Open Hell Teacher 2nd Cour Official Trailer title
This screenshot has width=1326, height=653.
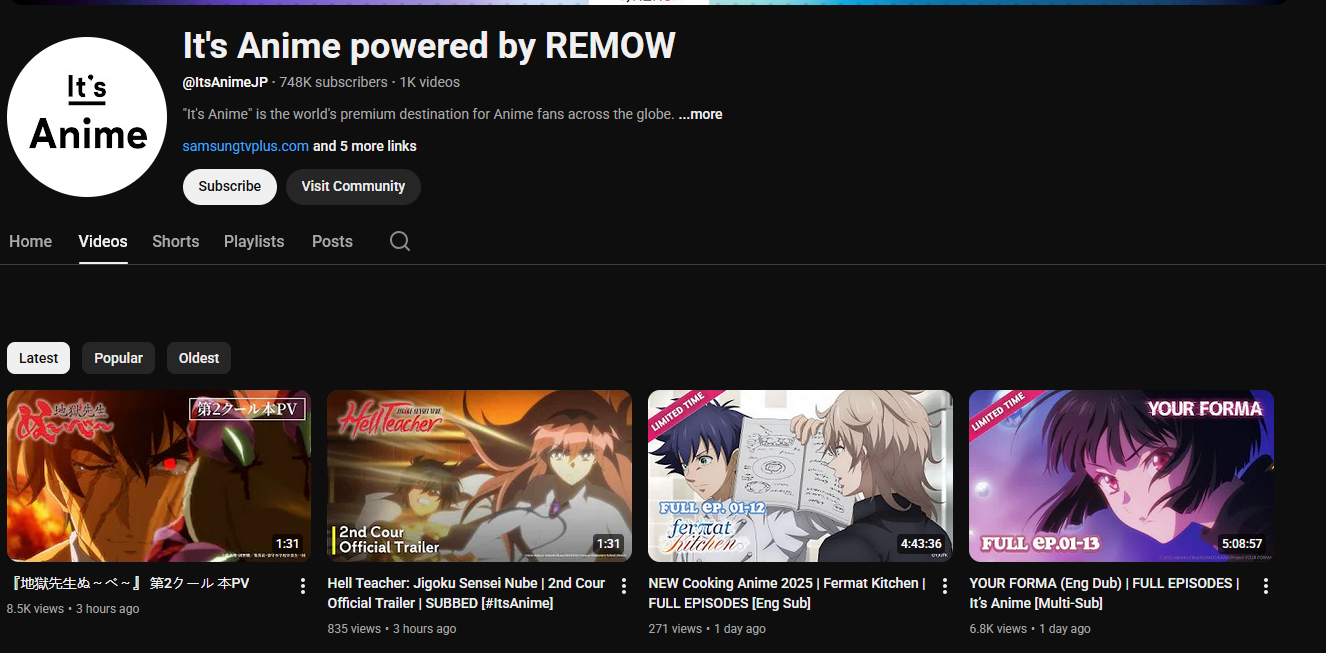point(466,593)
